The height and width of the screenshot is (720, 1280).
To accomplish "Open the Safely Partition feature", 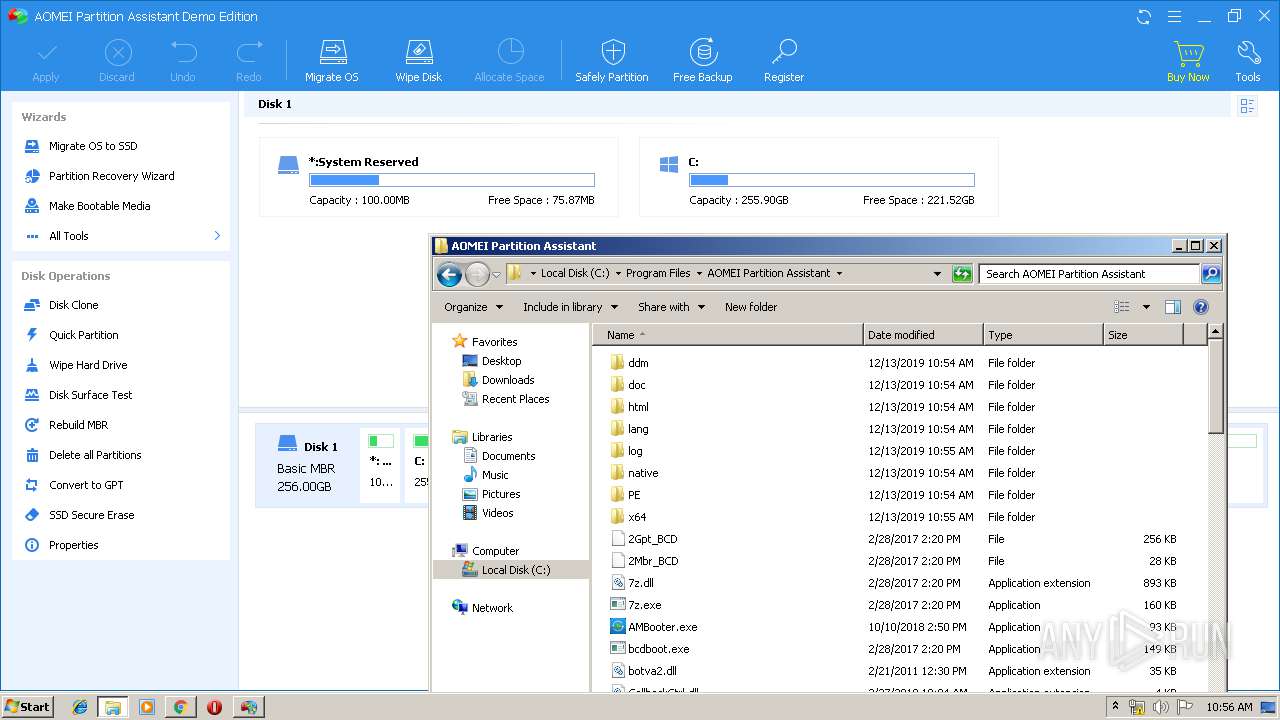I will tap(612, 61).
